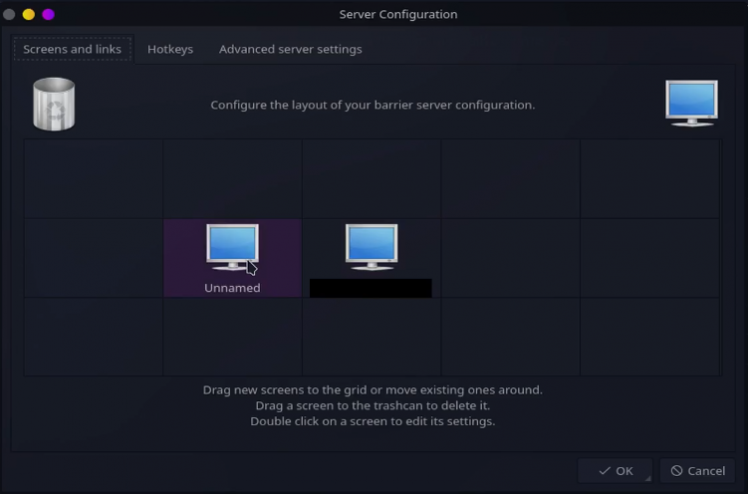Select the new screen monitor icon at top right
The width and height of the screenshot is (748, 494).
tap(691, 103)
